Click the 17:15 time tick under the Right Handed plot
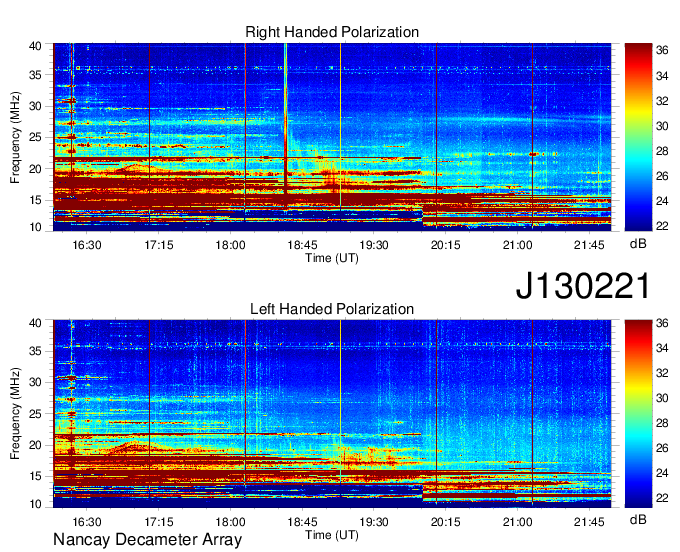Image resolution: width=680 pixels, height=552 pixels. [x=159, y=245]
